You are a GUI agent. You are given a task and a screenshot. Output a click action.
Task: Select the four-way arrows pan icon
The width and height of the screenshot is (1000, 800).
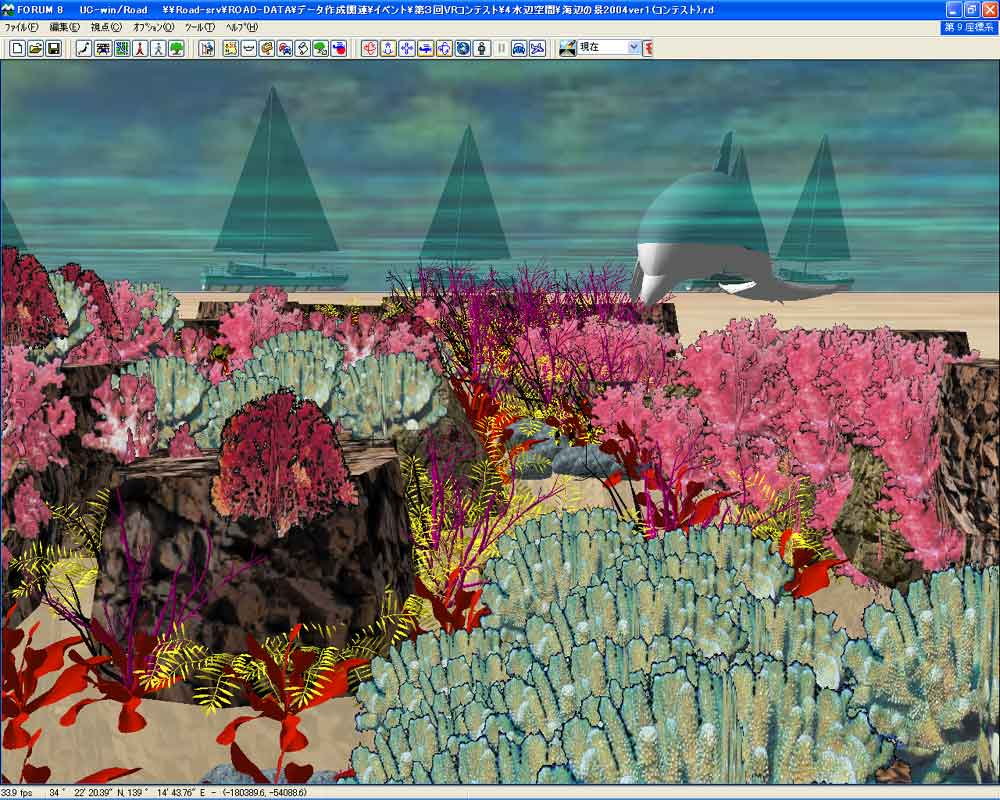coord(407,48)
